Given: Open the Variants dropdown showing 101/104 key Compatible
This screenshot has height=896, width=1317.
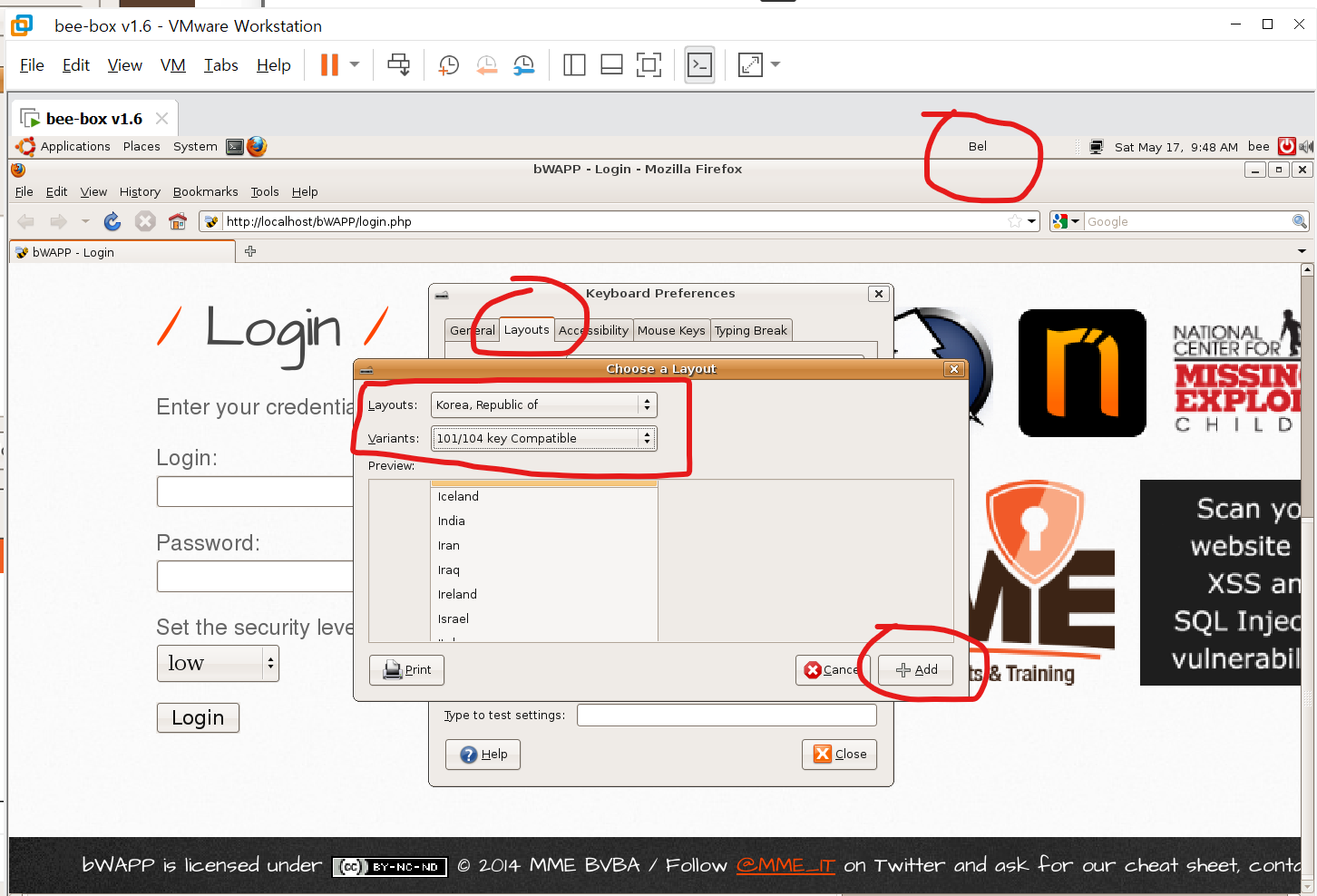Looking at the screenshot, I should coord(543,438).
